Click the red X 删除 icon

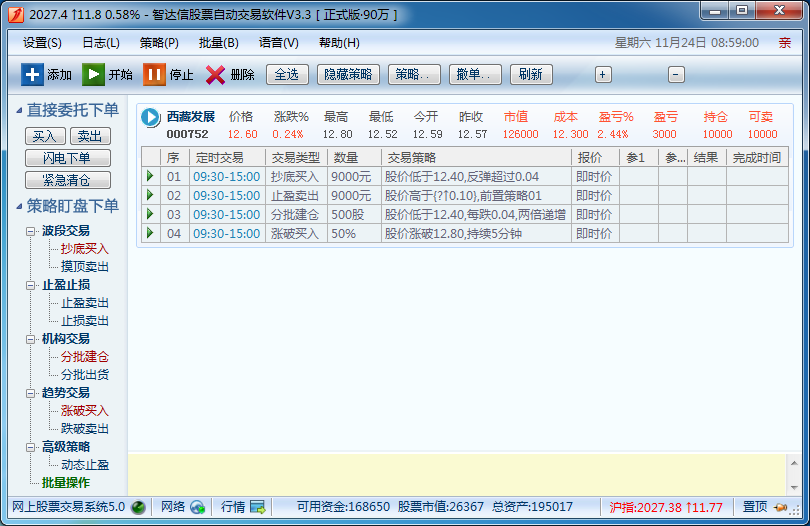[215, 75]
